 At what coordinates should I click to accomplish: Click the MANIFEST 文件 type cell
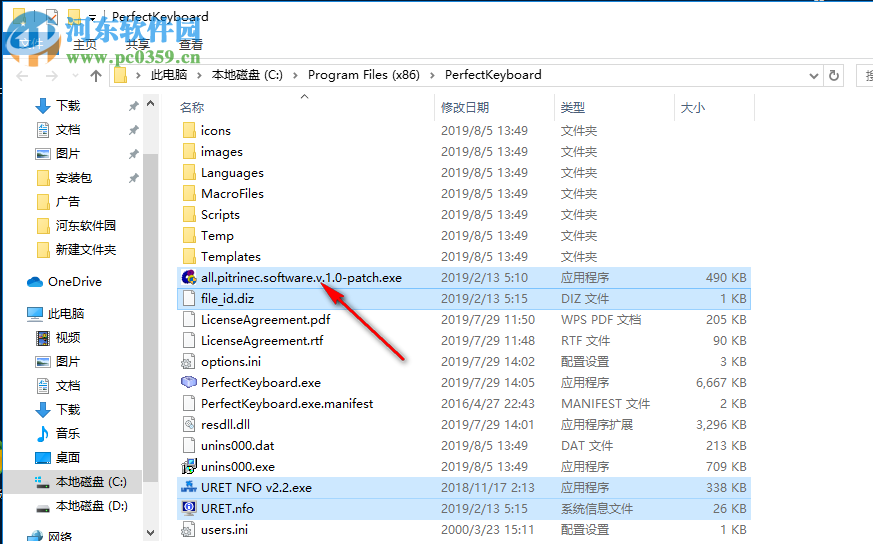click(605, 403)
